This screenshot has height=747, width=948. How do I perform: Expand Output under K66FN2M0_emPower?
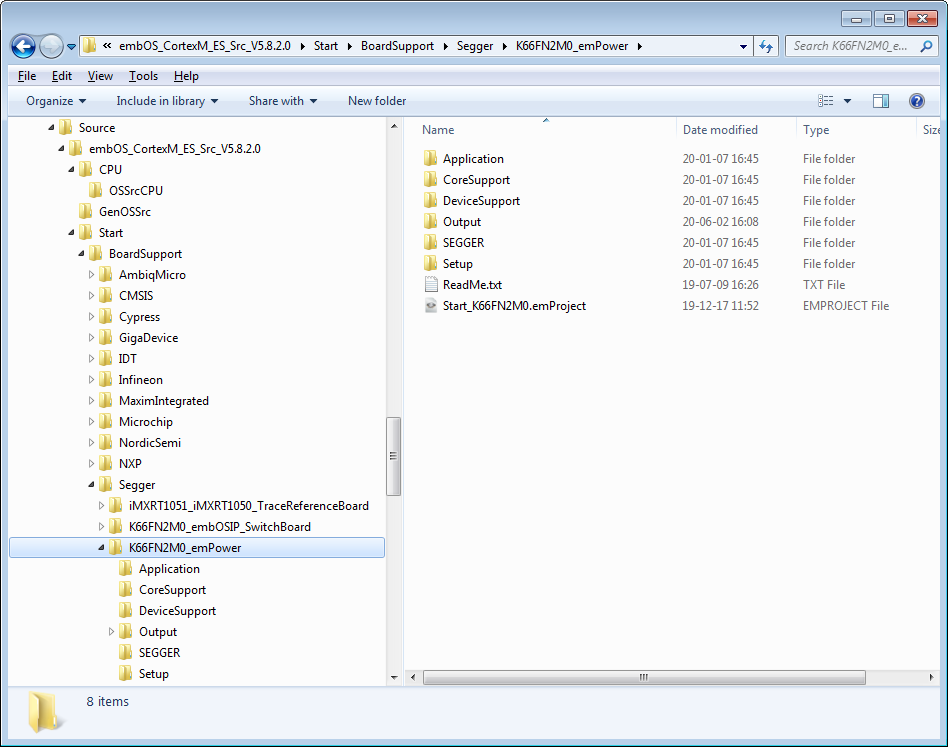111,631
